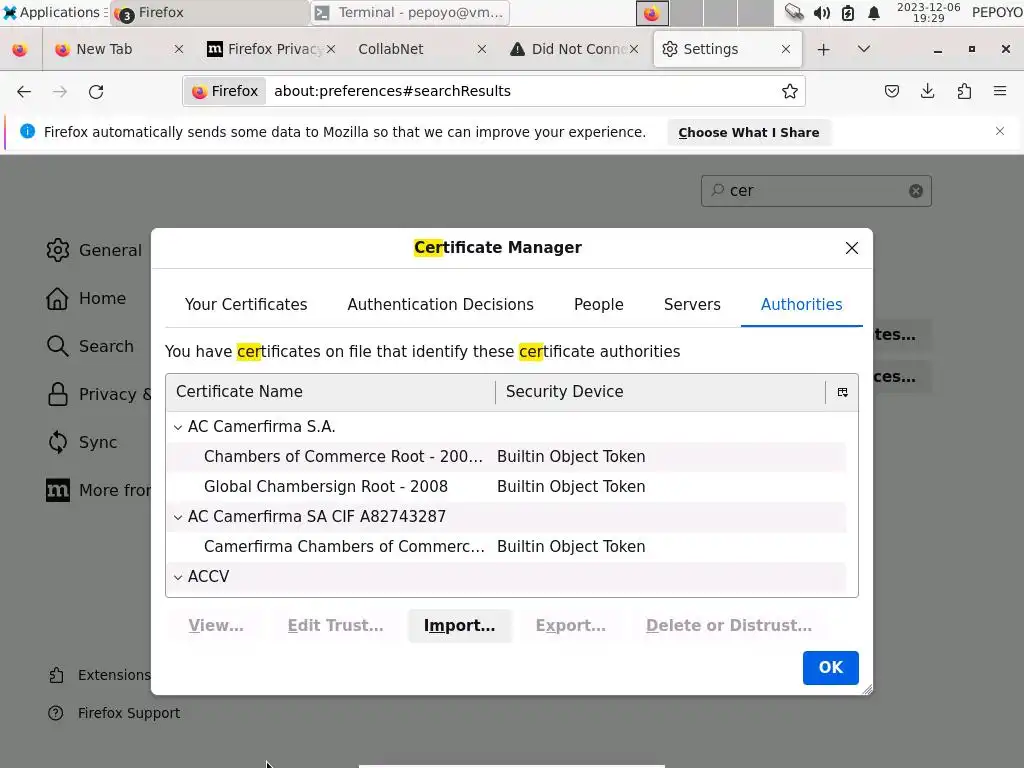
Task: Close the Did Not Connect tab
Action: [x=633, y=50]
